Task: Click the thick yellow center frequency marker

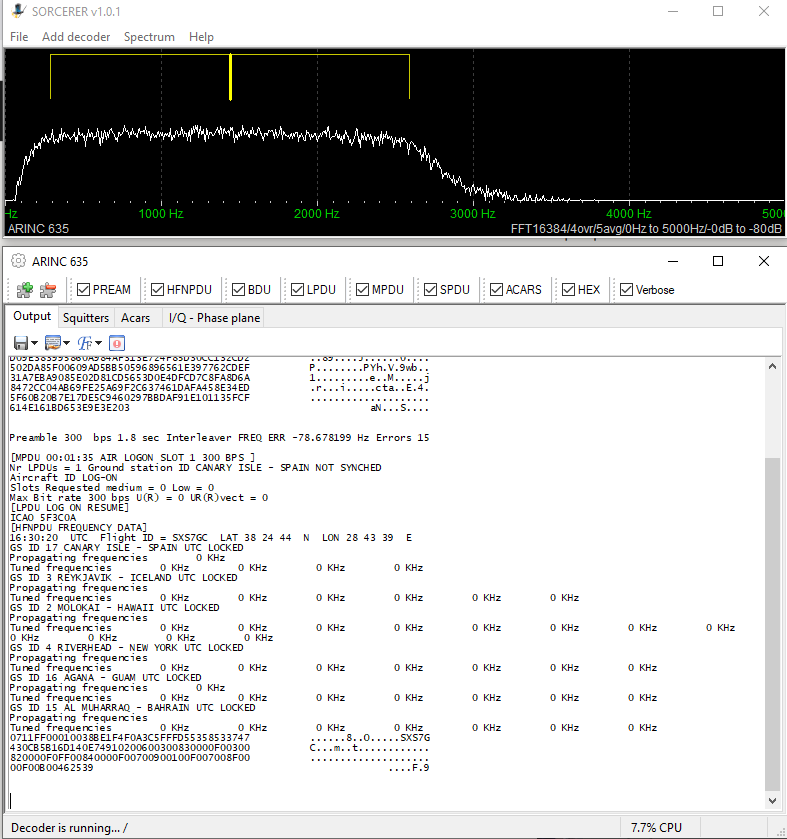Action: pos(231,77)
